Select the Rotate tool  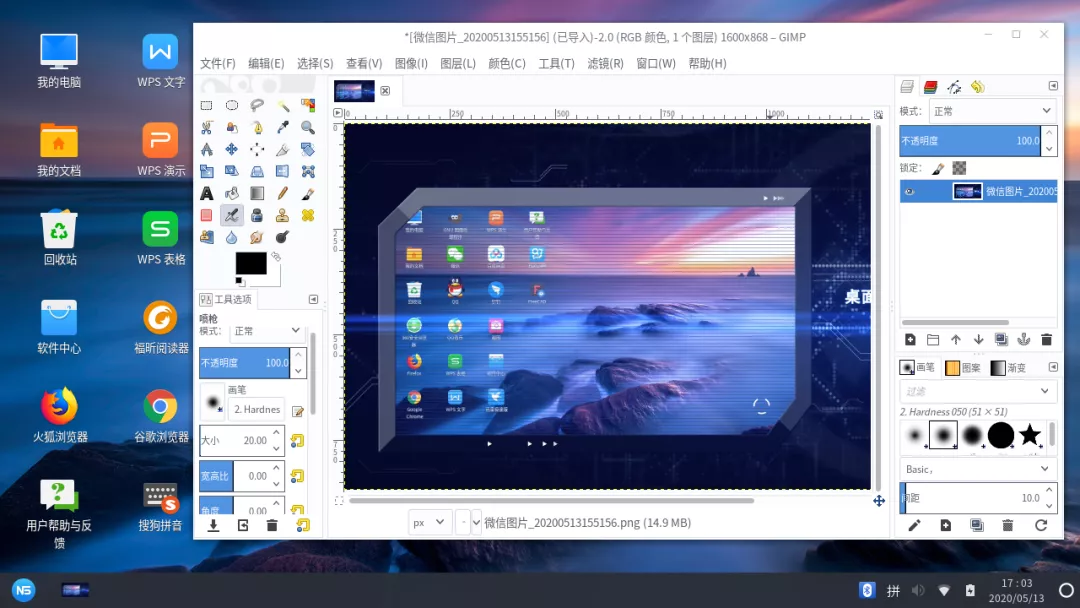tap(308, 149)
